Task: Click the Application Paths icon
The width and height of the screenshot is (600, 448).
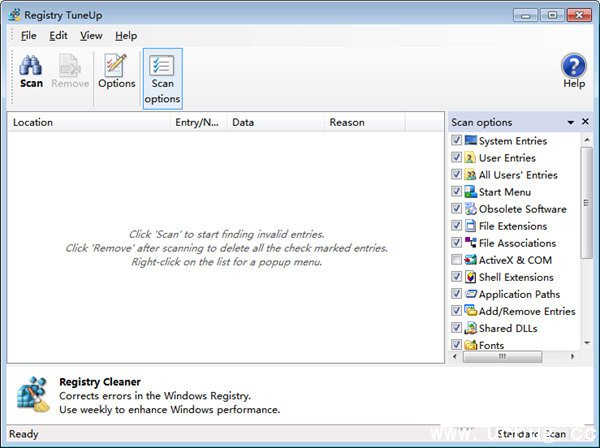Action: tap(470, 293)
